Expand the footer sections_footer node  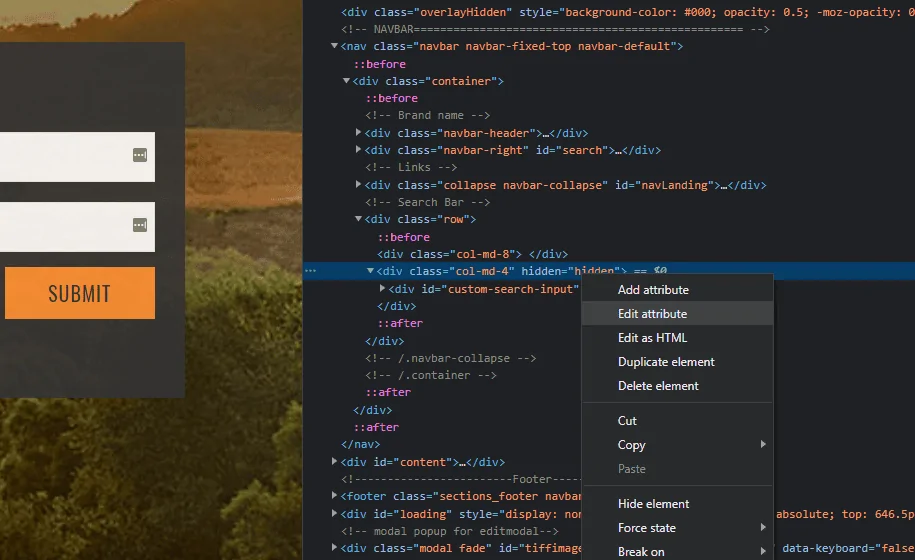point(334,495)
